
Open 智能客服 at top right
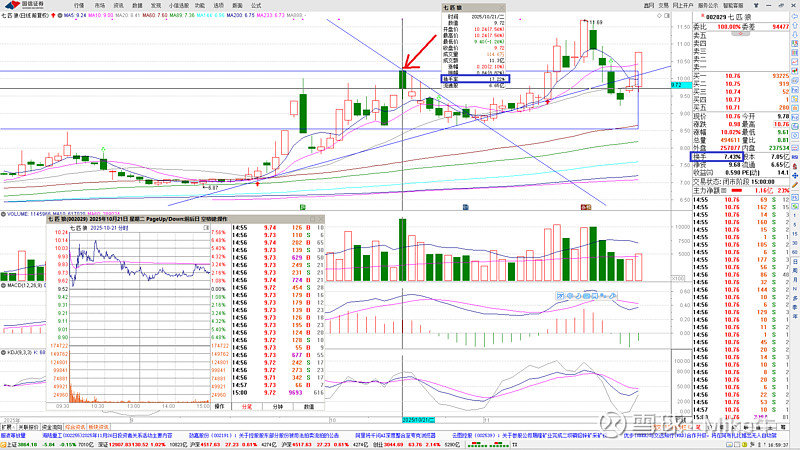[733, 5]
